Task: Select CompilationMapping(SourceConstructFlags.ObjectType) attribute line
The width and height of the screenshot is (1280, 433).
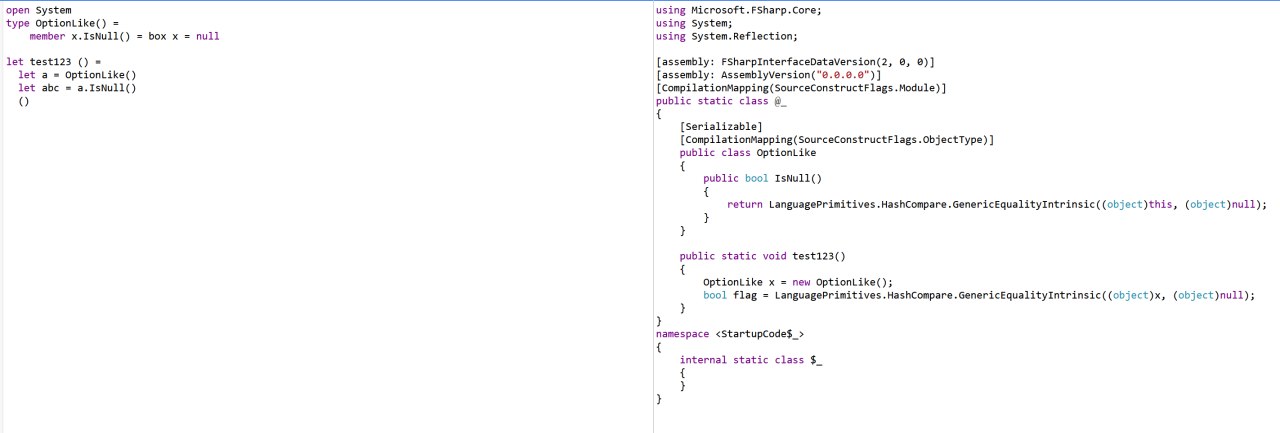Action: (x=837, y=140)
